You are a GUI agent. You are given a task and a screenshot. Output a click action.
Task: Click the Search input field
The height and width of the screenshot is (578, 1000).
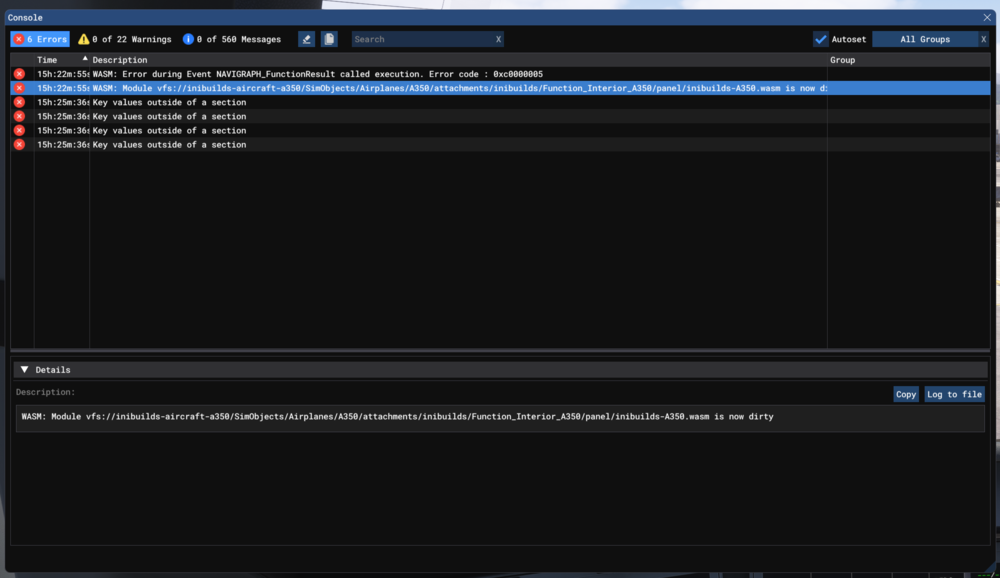tap(420, 39)
